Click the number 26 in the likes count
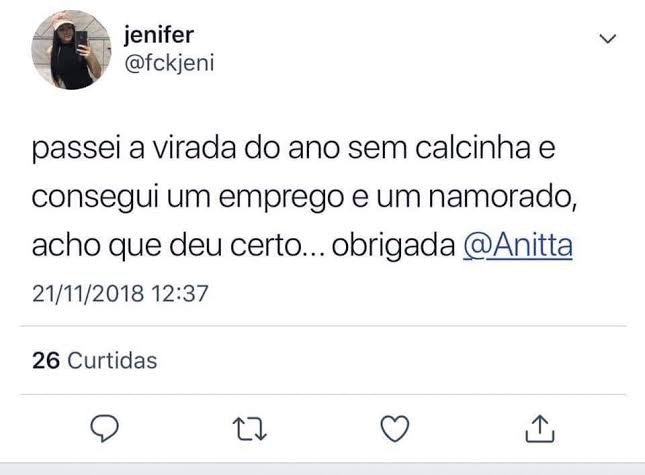Image resolution: width=645 pixels, height=475 pixels. [x=46, y=361]
